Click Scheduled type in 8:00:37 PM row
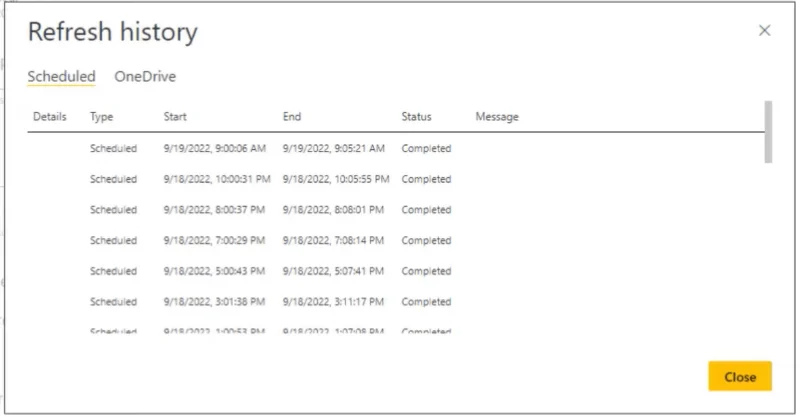The height and width of the screenshot is (417, 800). tap(113, 210)
